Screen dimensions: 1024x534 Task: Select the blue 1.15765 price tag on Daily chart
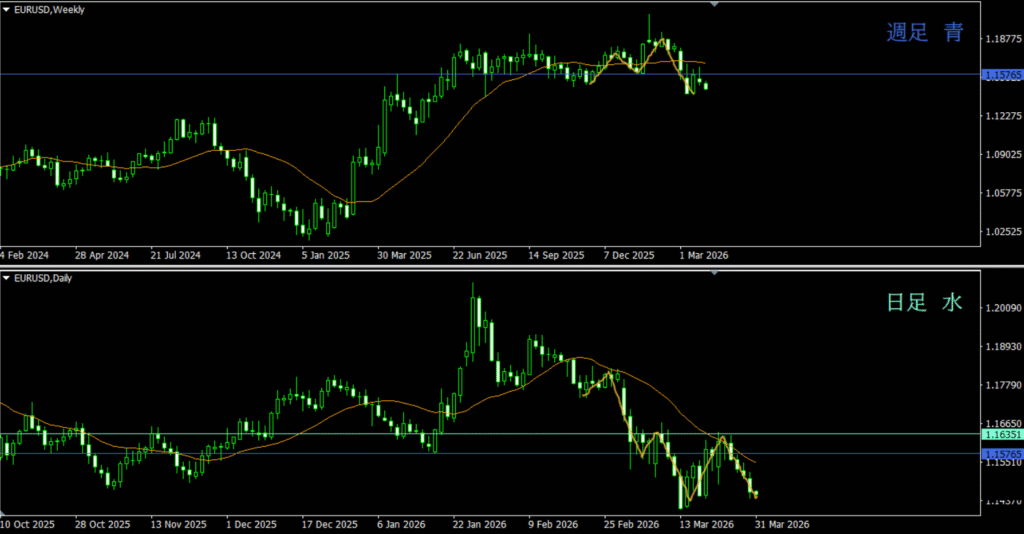(1001, 454)
